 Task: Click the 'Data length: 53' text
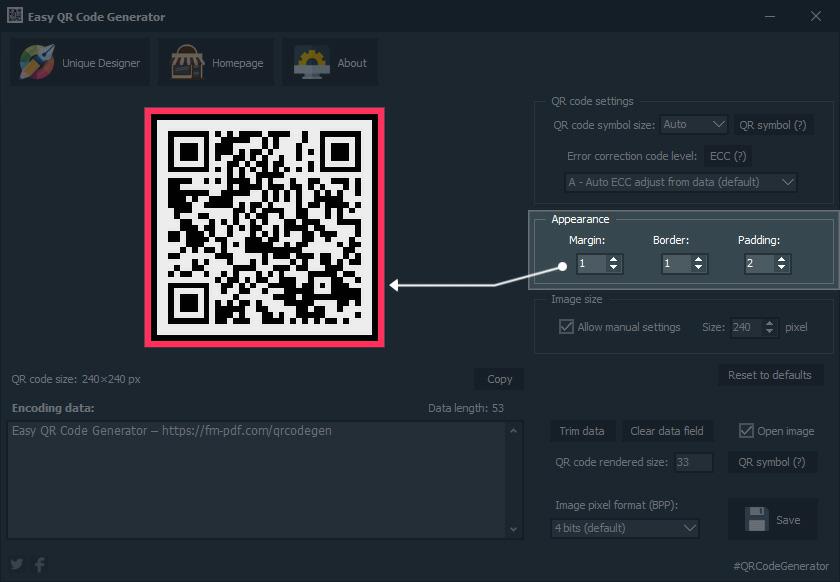point(466,408)
